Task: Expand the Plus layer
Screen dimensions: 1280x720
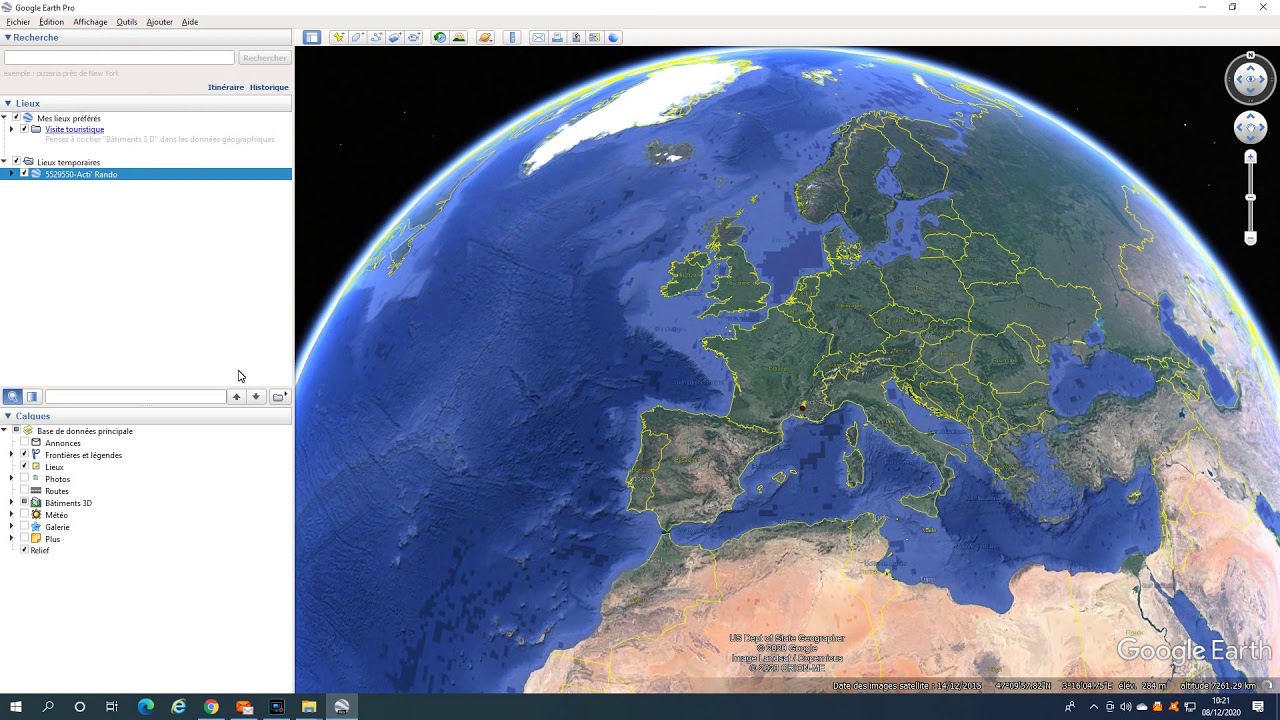Action: (x=11, y=539)
